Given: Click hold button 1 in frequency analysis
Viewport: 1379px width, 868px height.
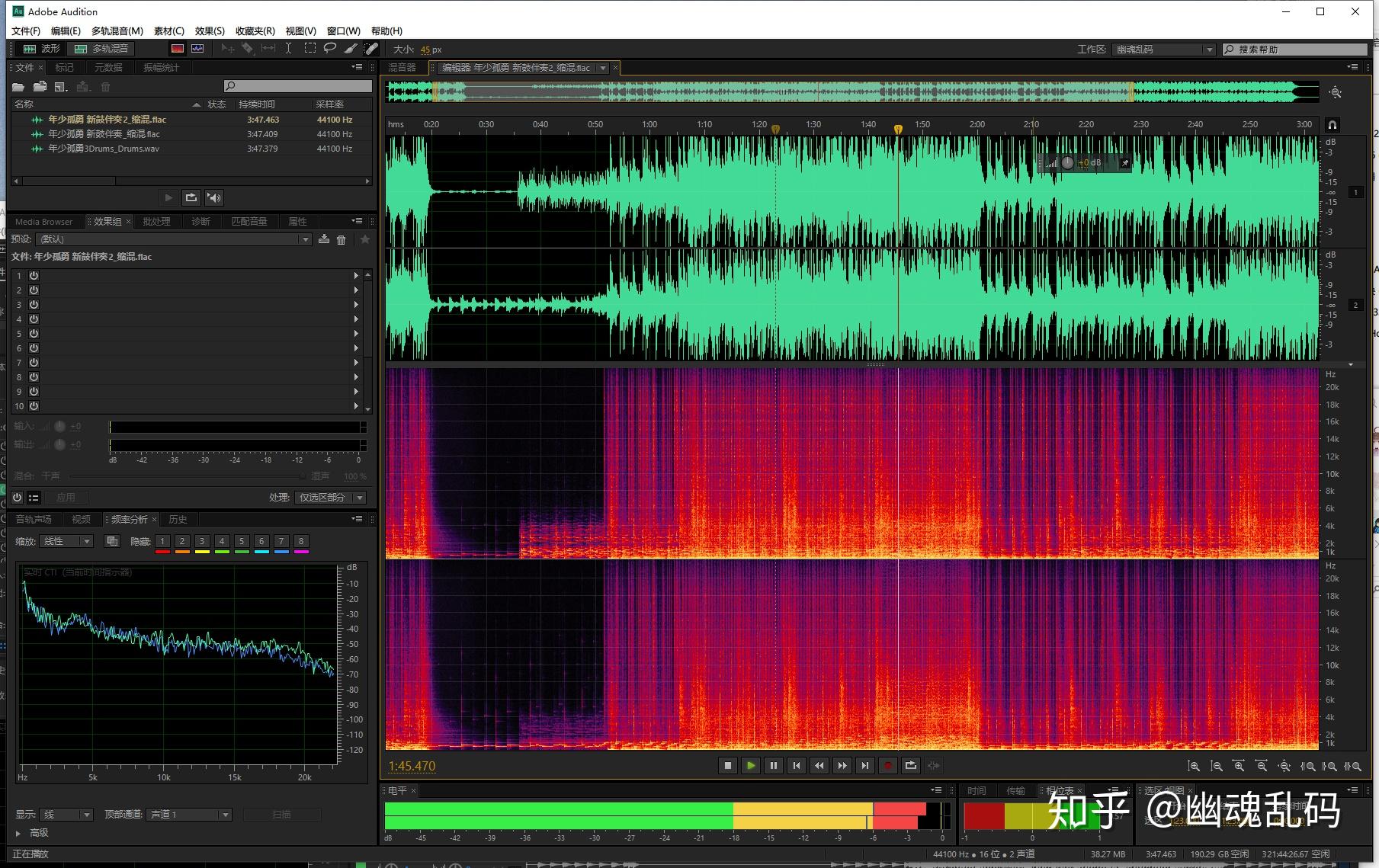Looking at the screenshot, I should [162, 541].
